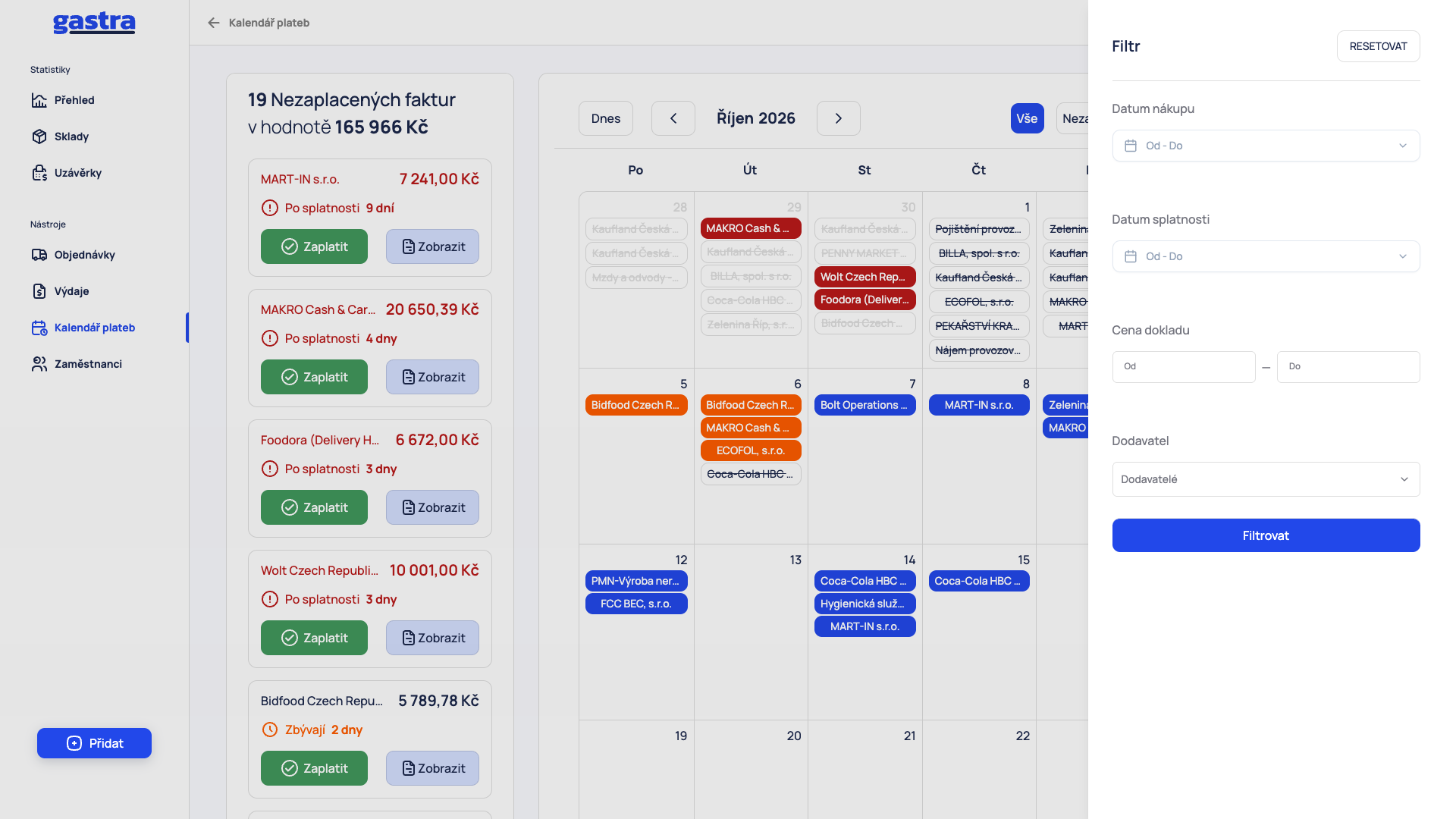Viewport: 1456px width, 819px height.
Task: Show the Foodora invoice via Zobrazit
Action: 432,507
